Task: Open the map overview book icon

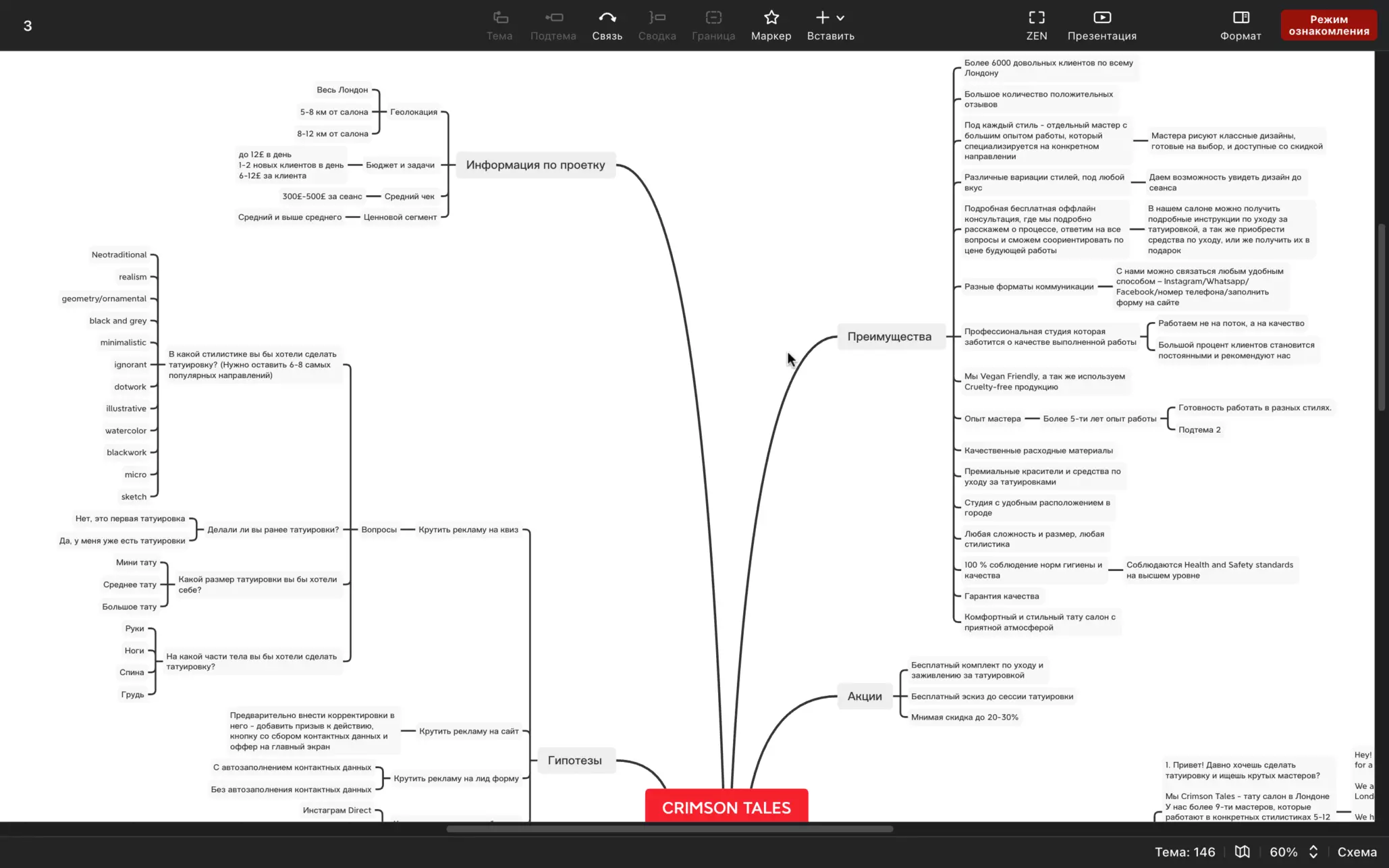Action: click(1242, 852)
